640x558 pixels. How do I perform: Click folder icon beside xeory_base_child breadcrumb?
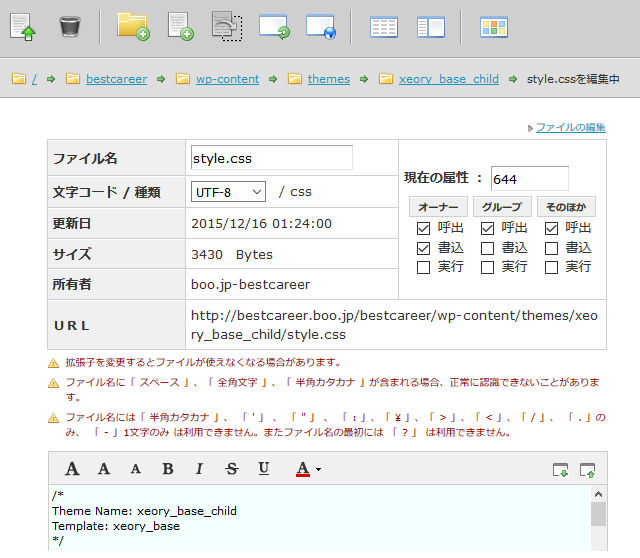pyautogui.click(x=386, y=78)
